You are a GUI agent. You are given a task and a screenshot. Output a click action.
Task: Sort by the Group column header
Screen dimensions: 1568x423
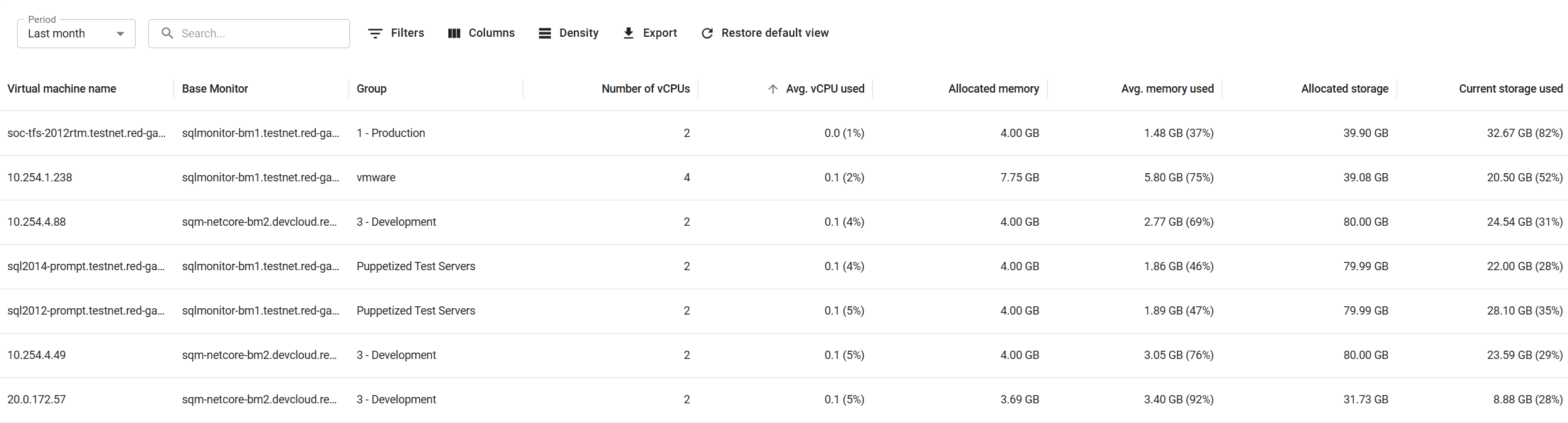372,89
